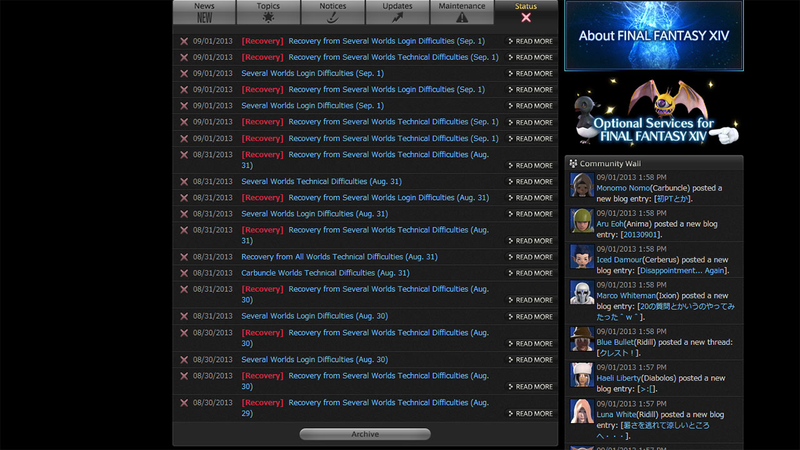
Task: Click status icon beside Several Worlds Technical Difficulties (Aug. 31)
Action: (184, 181)
